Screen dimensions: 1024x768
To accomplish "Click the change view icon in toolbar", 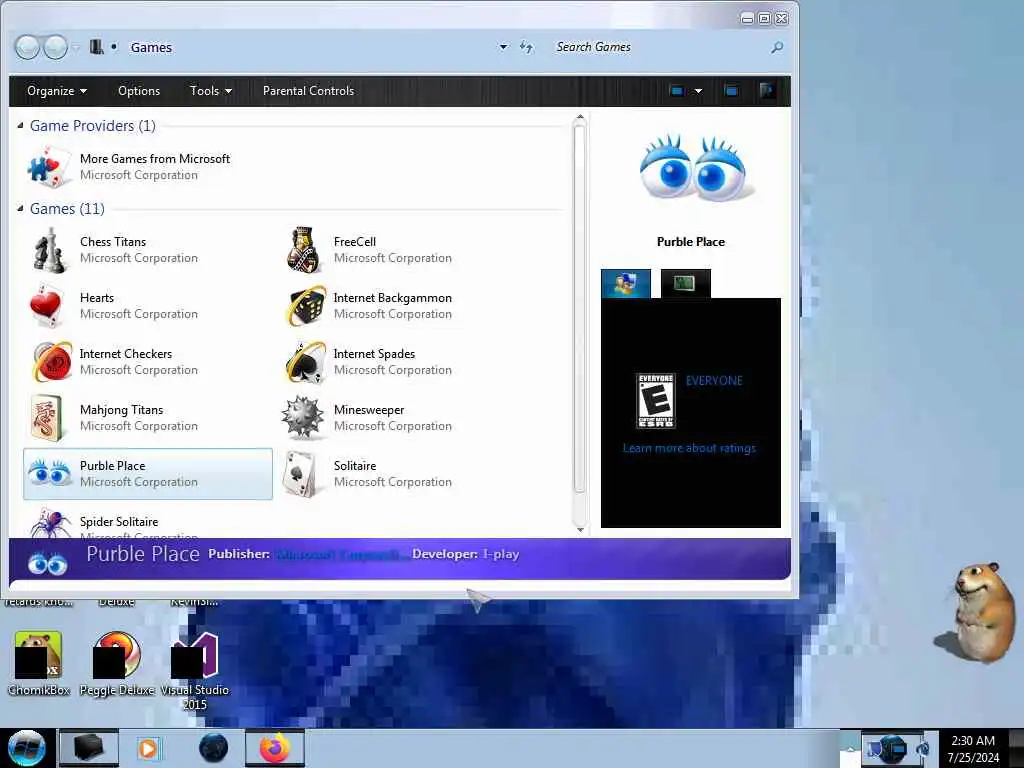I will coord(677,91).
